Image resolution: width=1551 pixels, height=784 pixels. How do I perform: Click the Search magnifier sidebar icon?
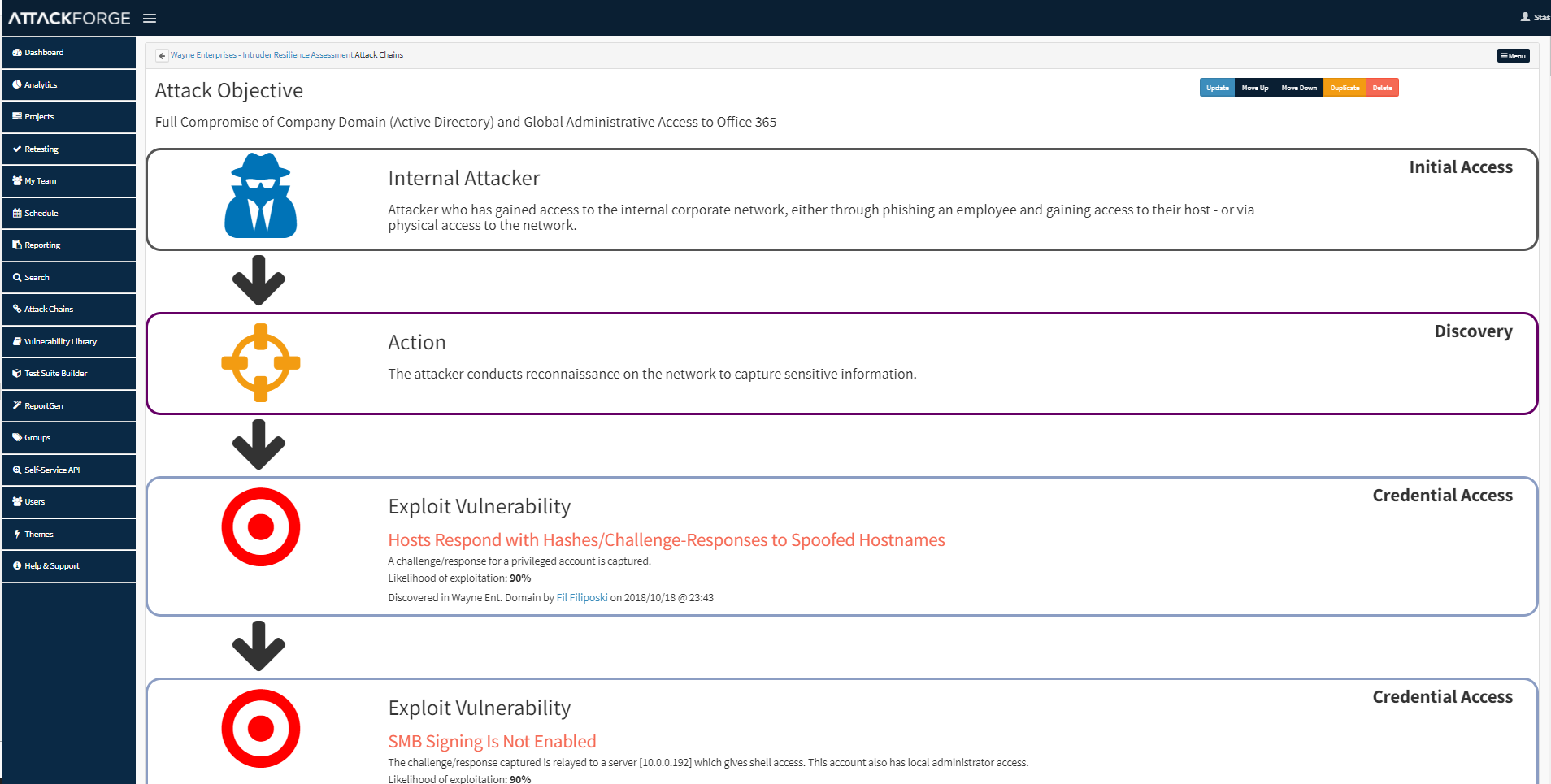pos(17,277)
